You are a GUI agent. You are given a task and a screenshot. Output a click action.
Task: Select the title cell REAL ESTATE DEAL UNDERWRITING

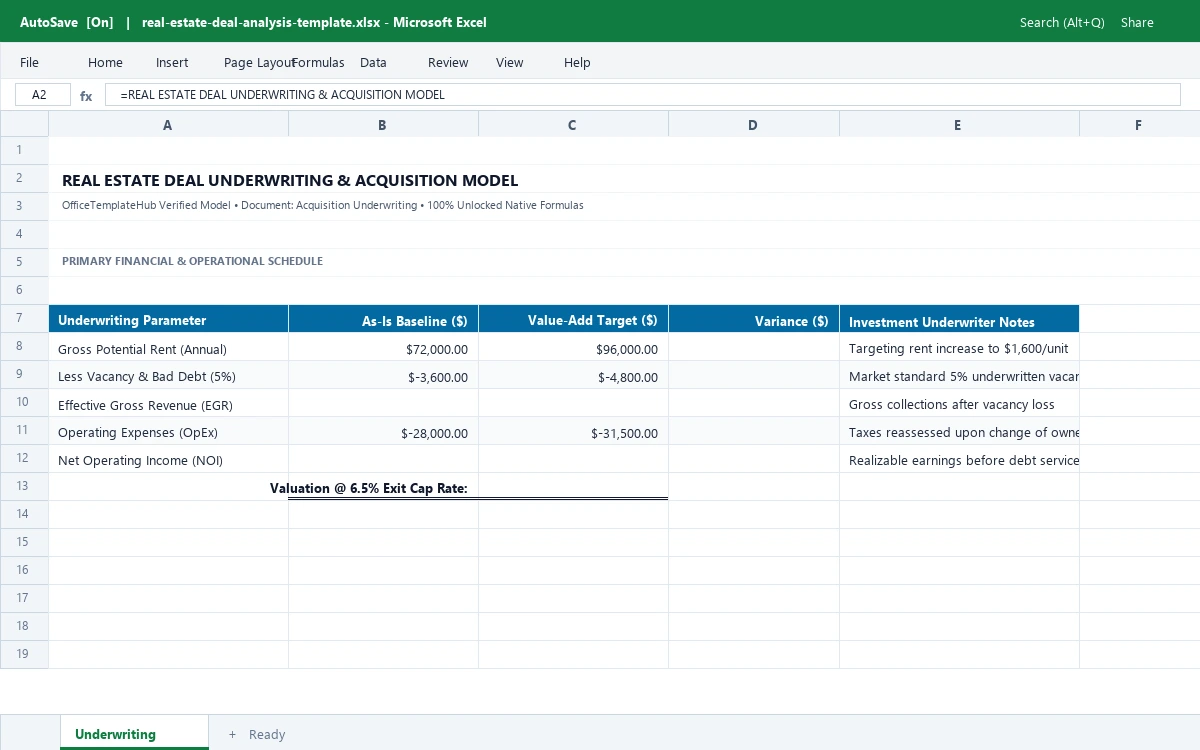tap(290, 181)
